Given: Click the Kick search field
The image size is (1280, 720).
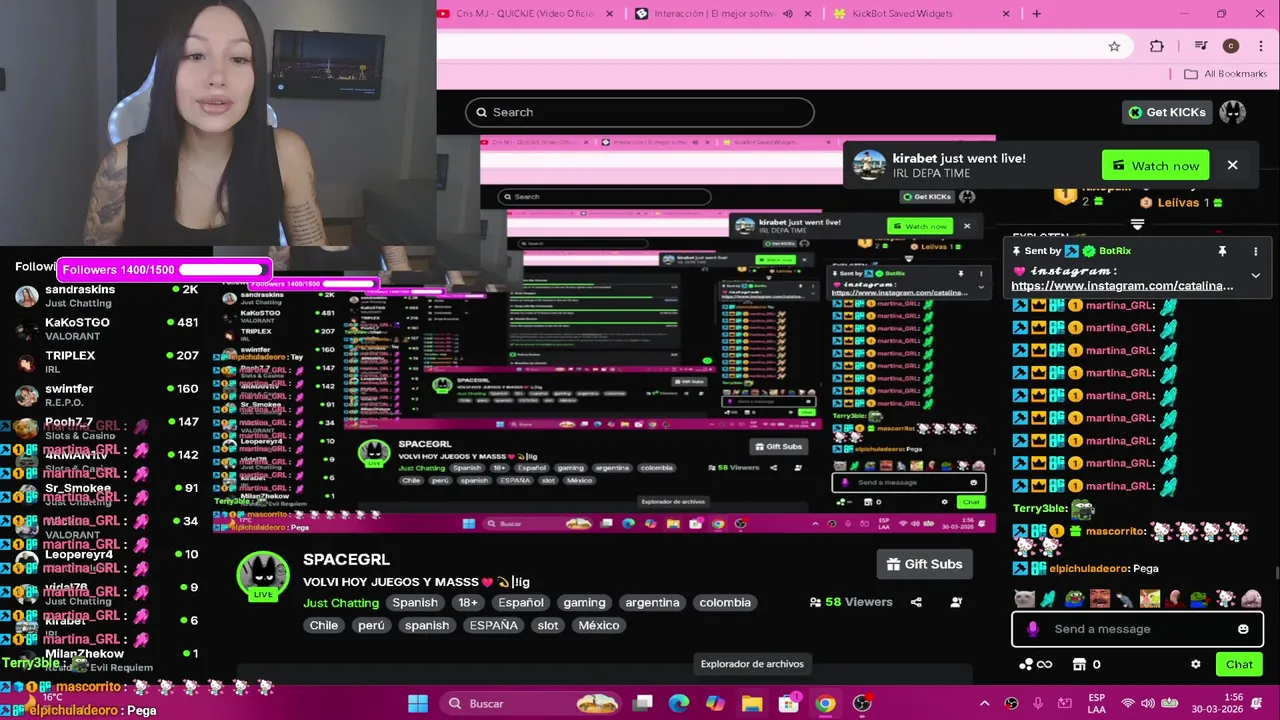Looking at the screenshot, I should point(640,112).
